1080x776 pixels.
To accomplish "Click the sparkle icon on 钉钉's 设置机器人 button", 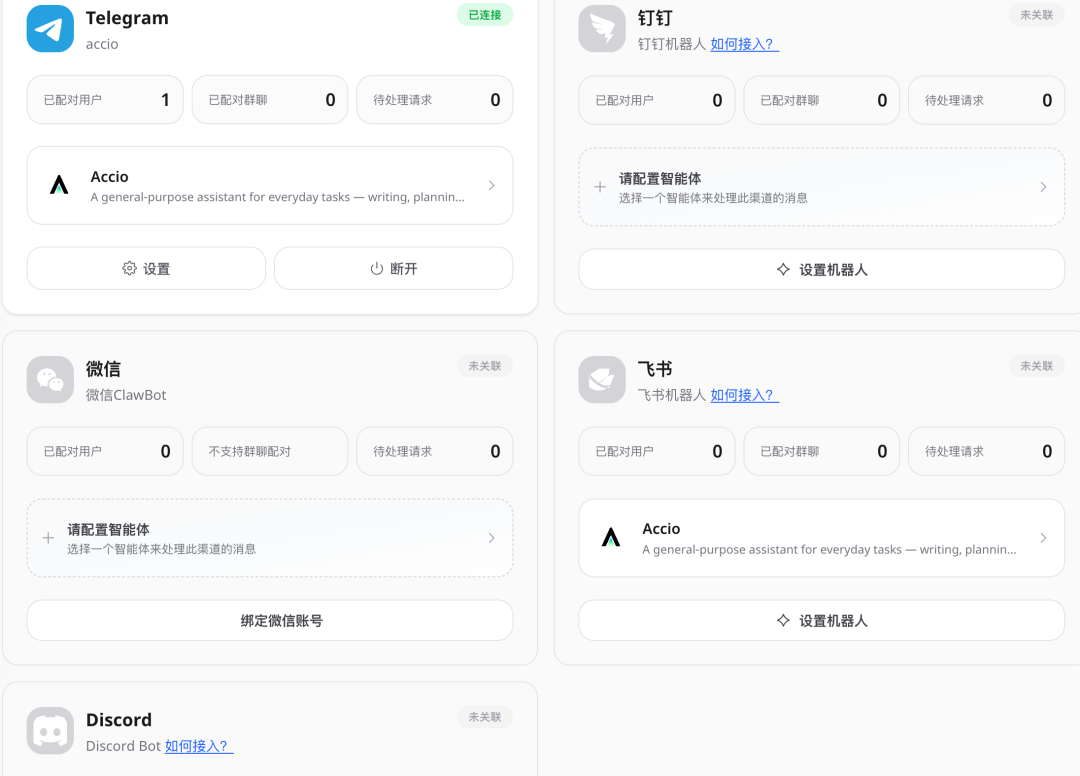I will click(x=783, y=268).
